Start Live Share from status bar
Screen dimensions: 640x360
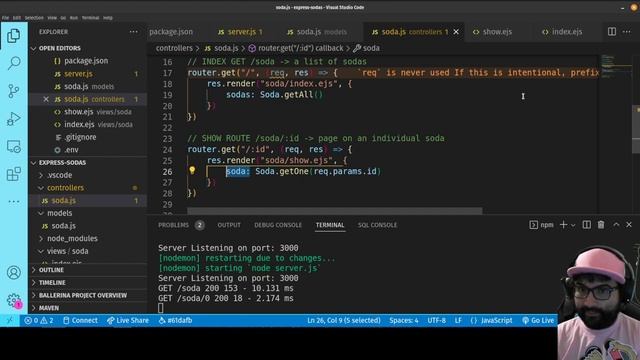(x=128, y=320)
